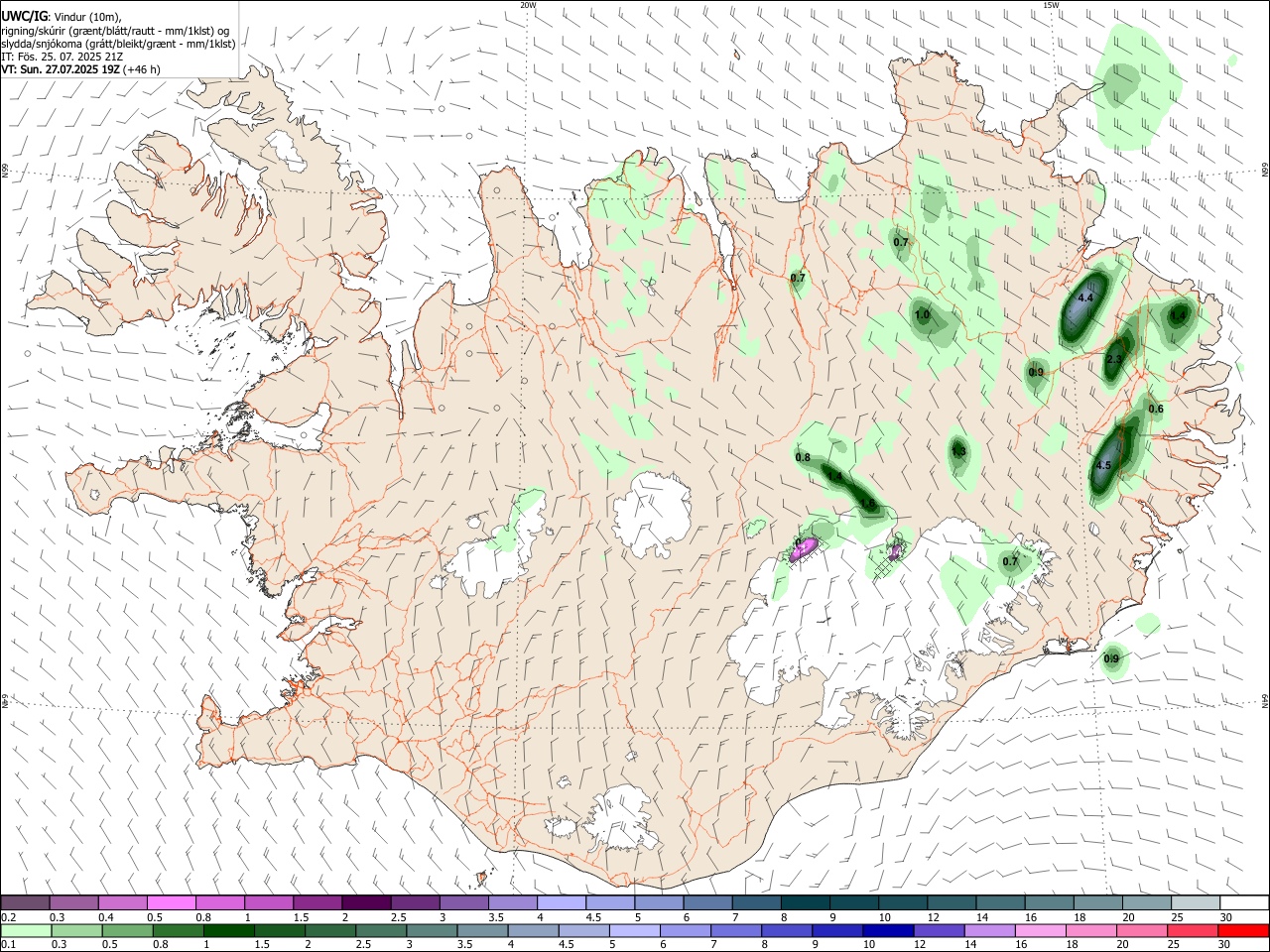
Task: Select the 'IT: Fös. 25. 07. 2025 21Z' line
Action: [x=63, y=57]
